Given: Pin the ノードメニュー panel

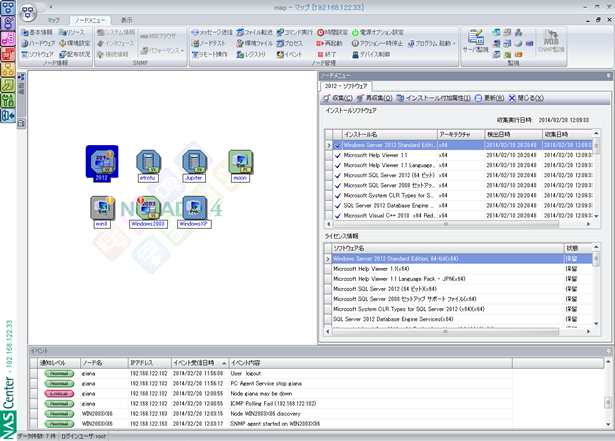Looking at the screenshot, I should click(608, 75).
